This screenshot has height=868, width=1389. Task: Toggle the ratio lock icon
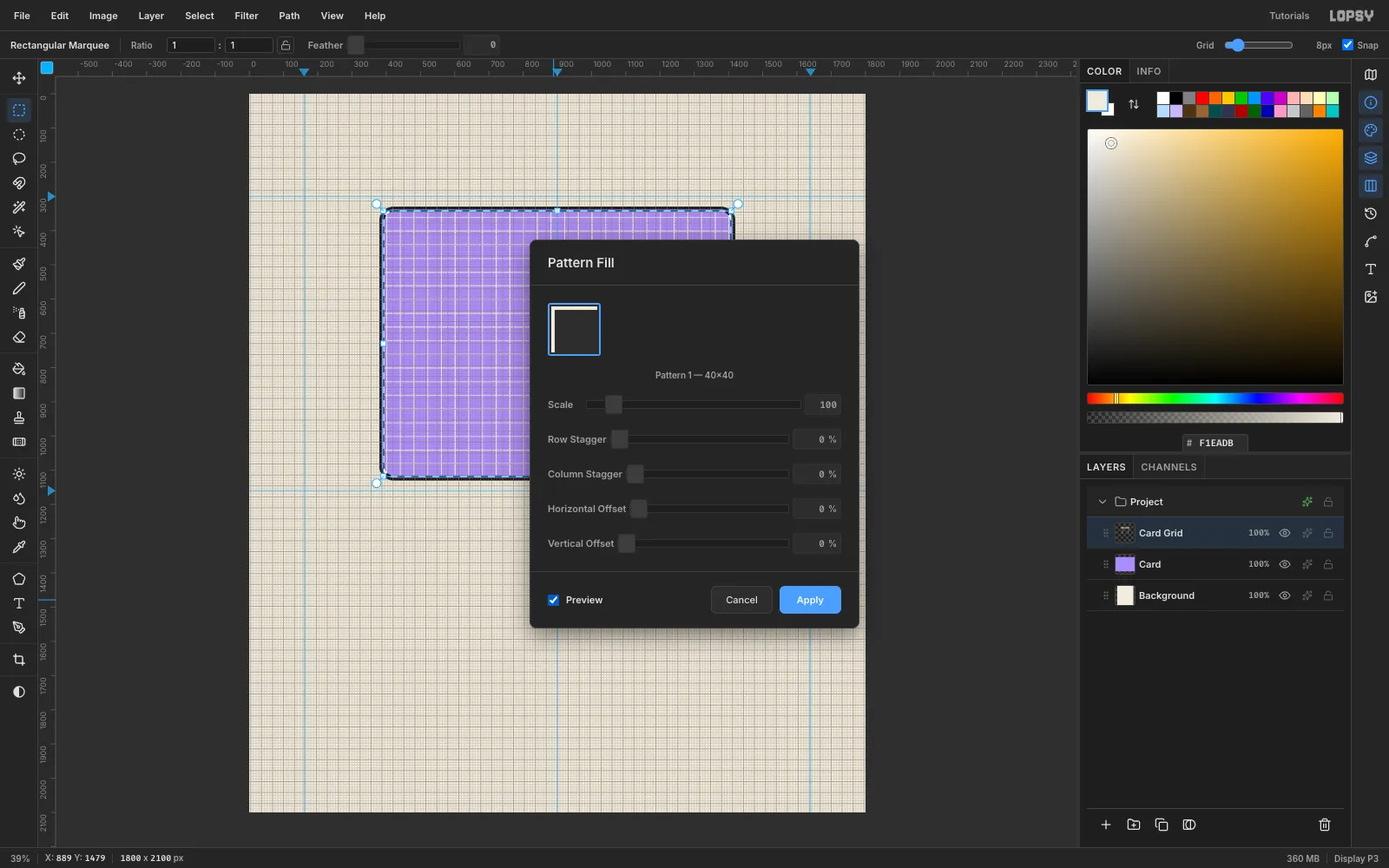click(286, 45)
